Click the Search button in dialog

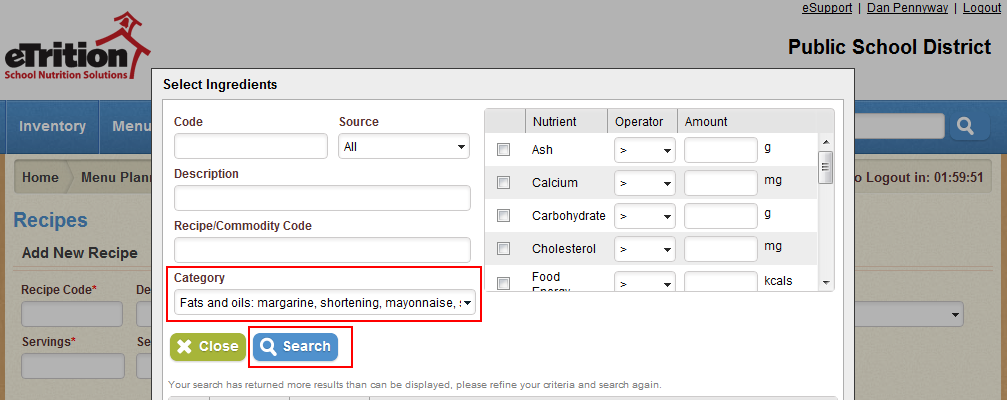point(295,346)
